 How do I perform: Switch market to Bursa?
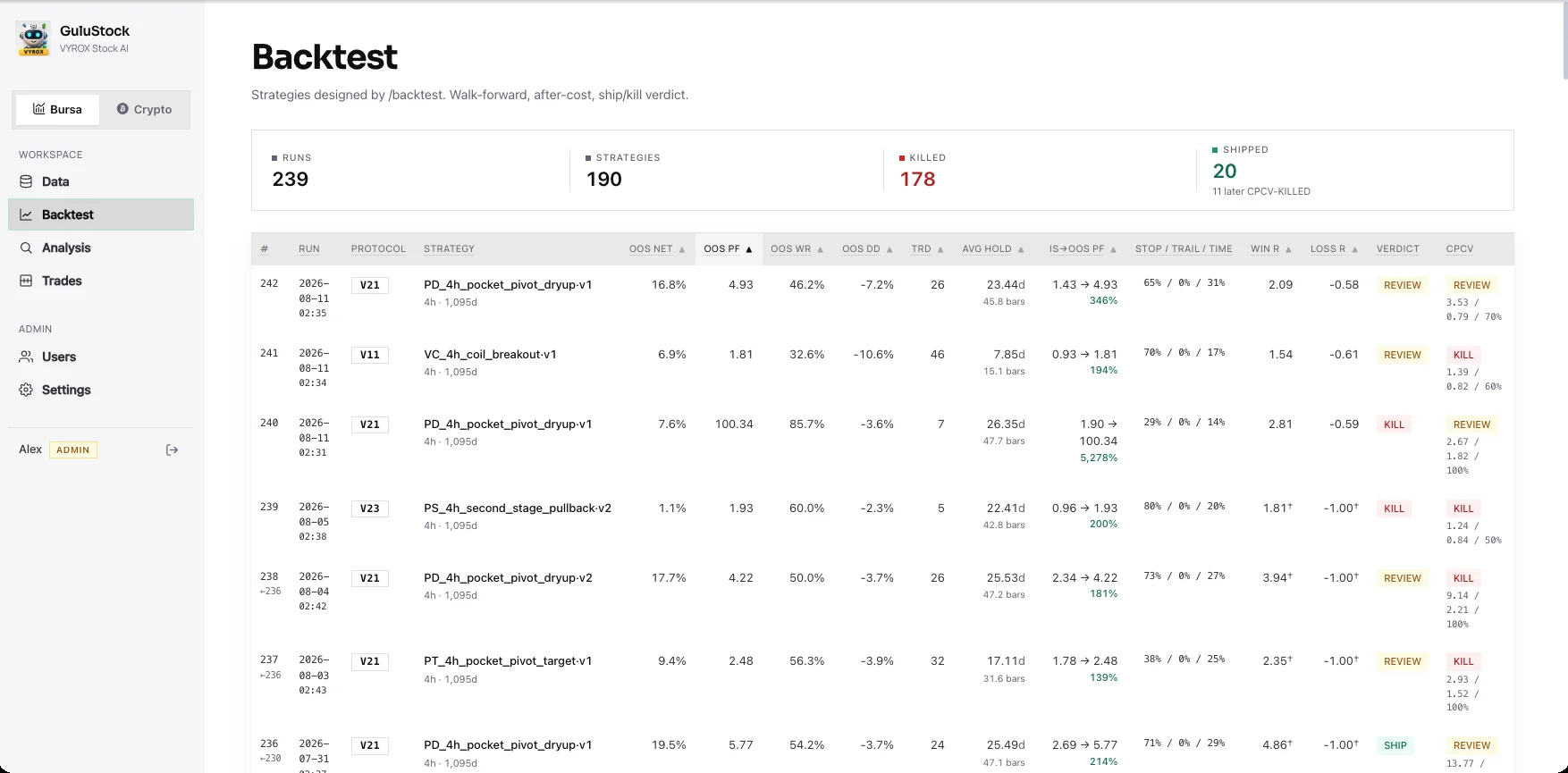(57, 109)
